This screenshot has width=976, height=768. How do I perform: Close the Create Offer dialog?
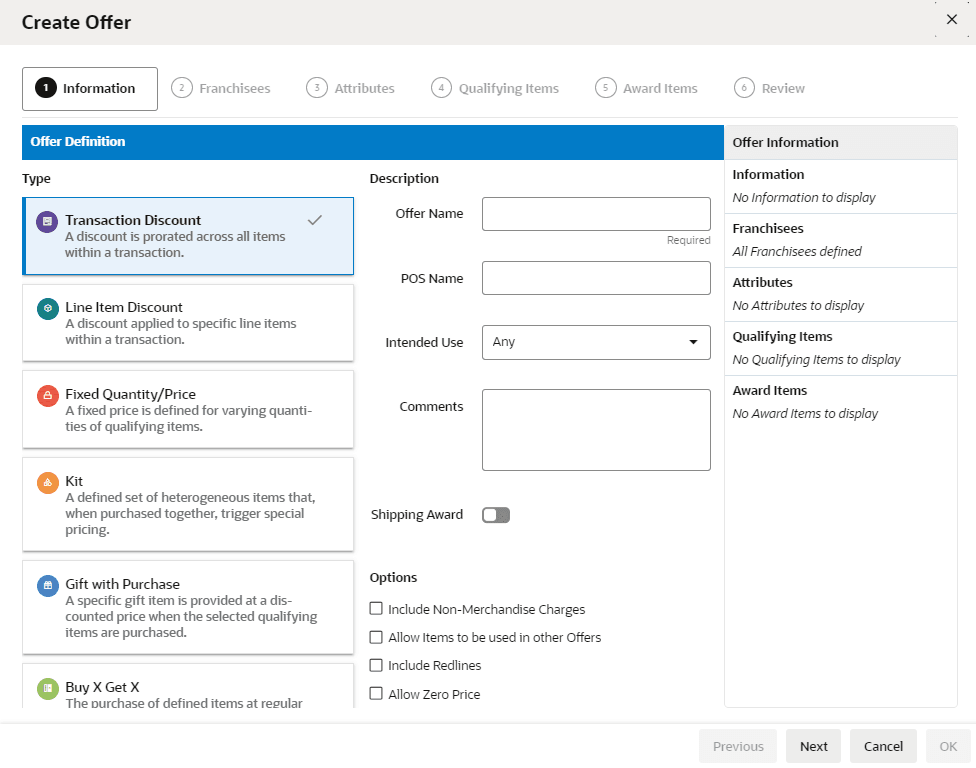click(952, 20)
